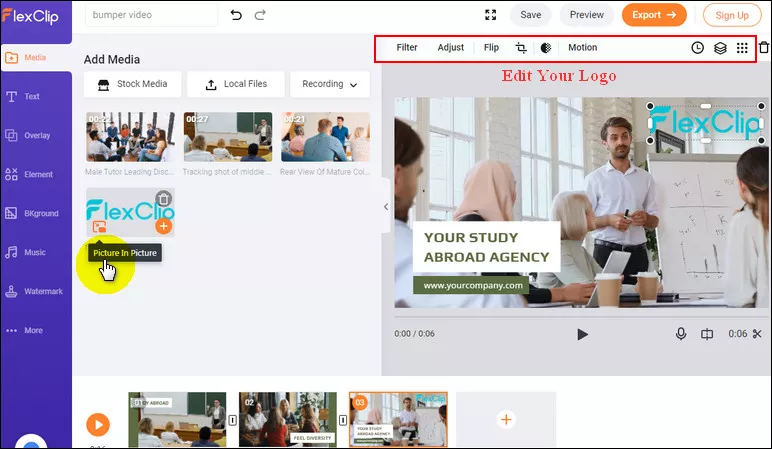
Task: Click the Sign Up button
Action: click(732, 15)
